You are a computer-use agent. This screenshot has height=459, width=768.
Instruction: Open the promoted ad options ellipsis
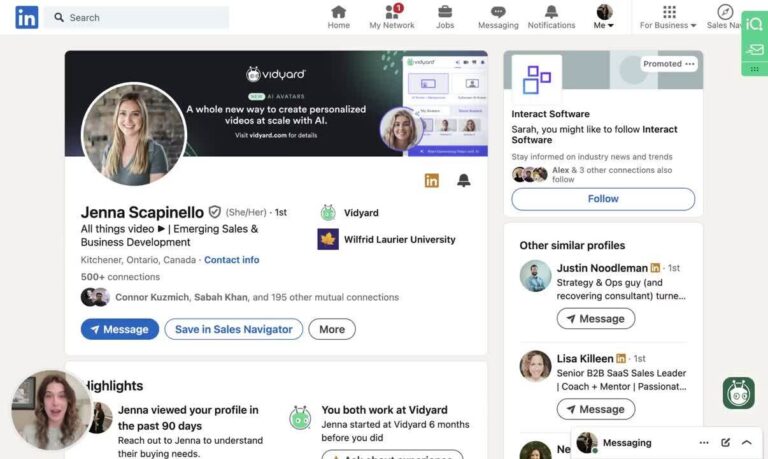[689, 64]
